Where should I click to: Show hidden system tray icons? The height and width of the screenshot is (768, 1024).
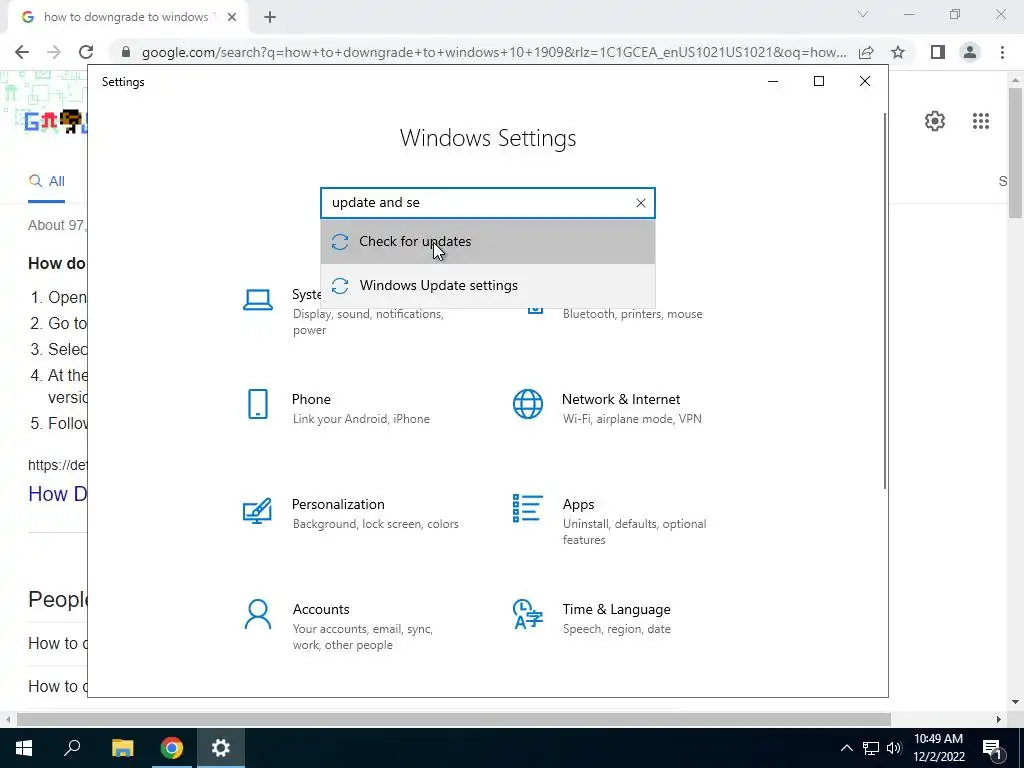click(846, 748)
